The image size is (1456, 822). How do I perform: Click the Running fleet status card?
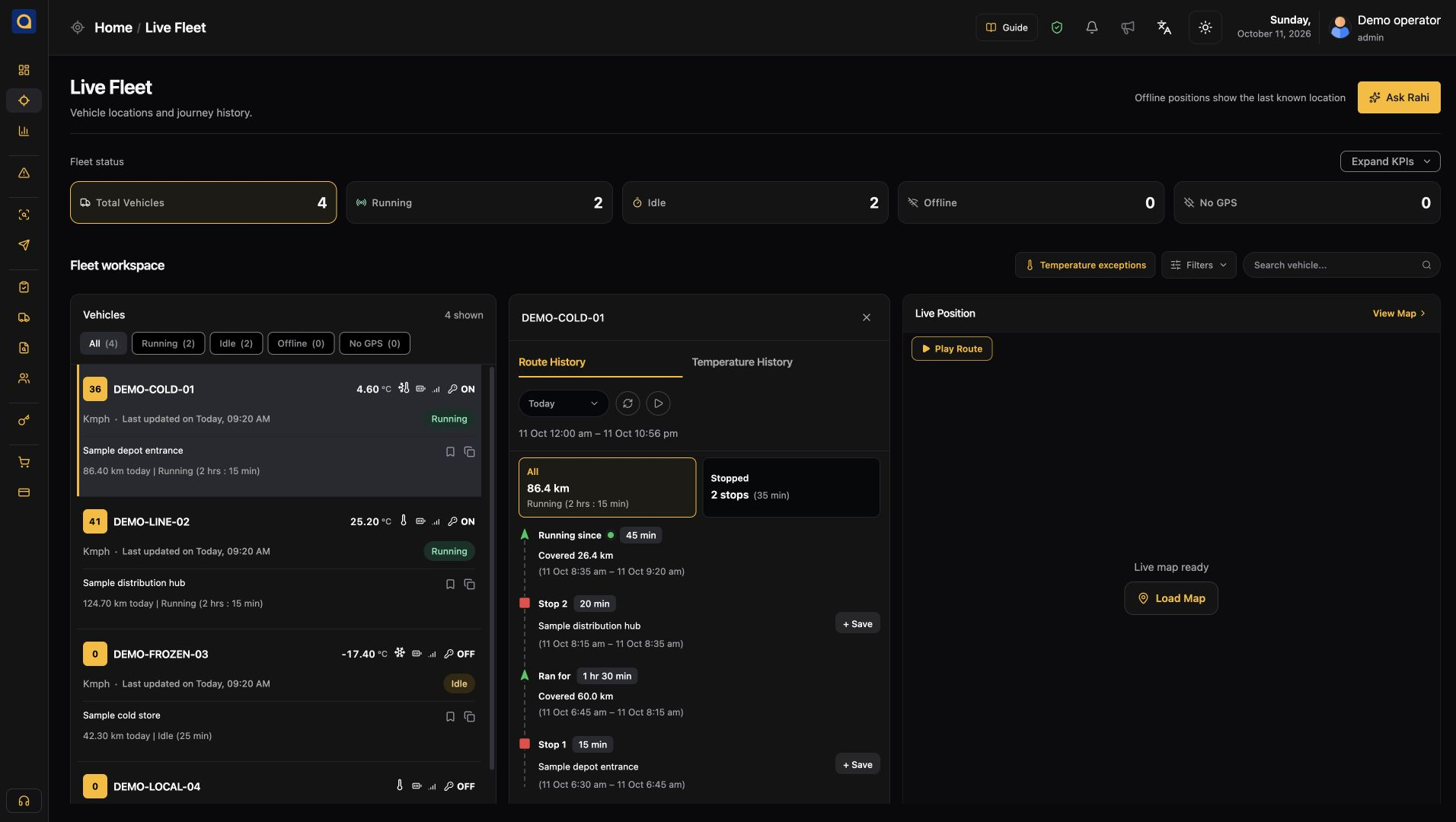(479, 202)
